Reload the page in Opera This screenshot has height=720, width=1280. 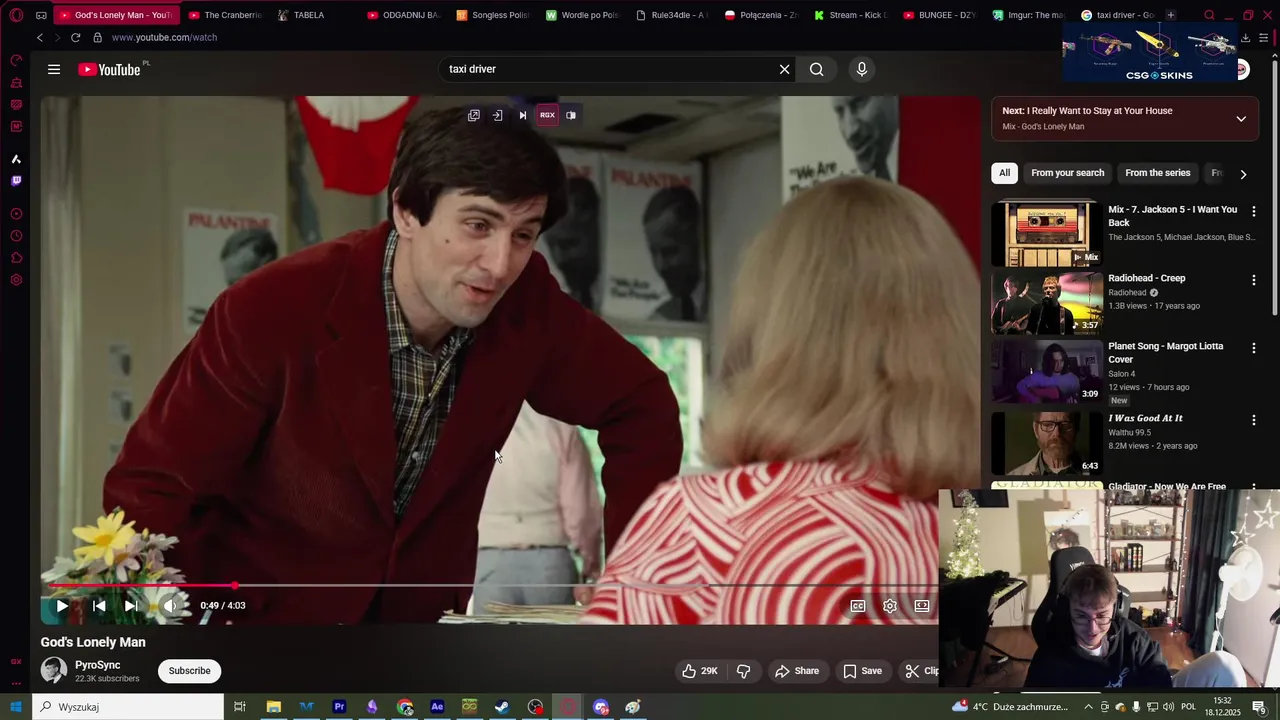tap(75, 37)
